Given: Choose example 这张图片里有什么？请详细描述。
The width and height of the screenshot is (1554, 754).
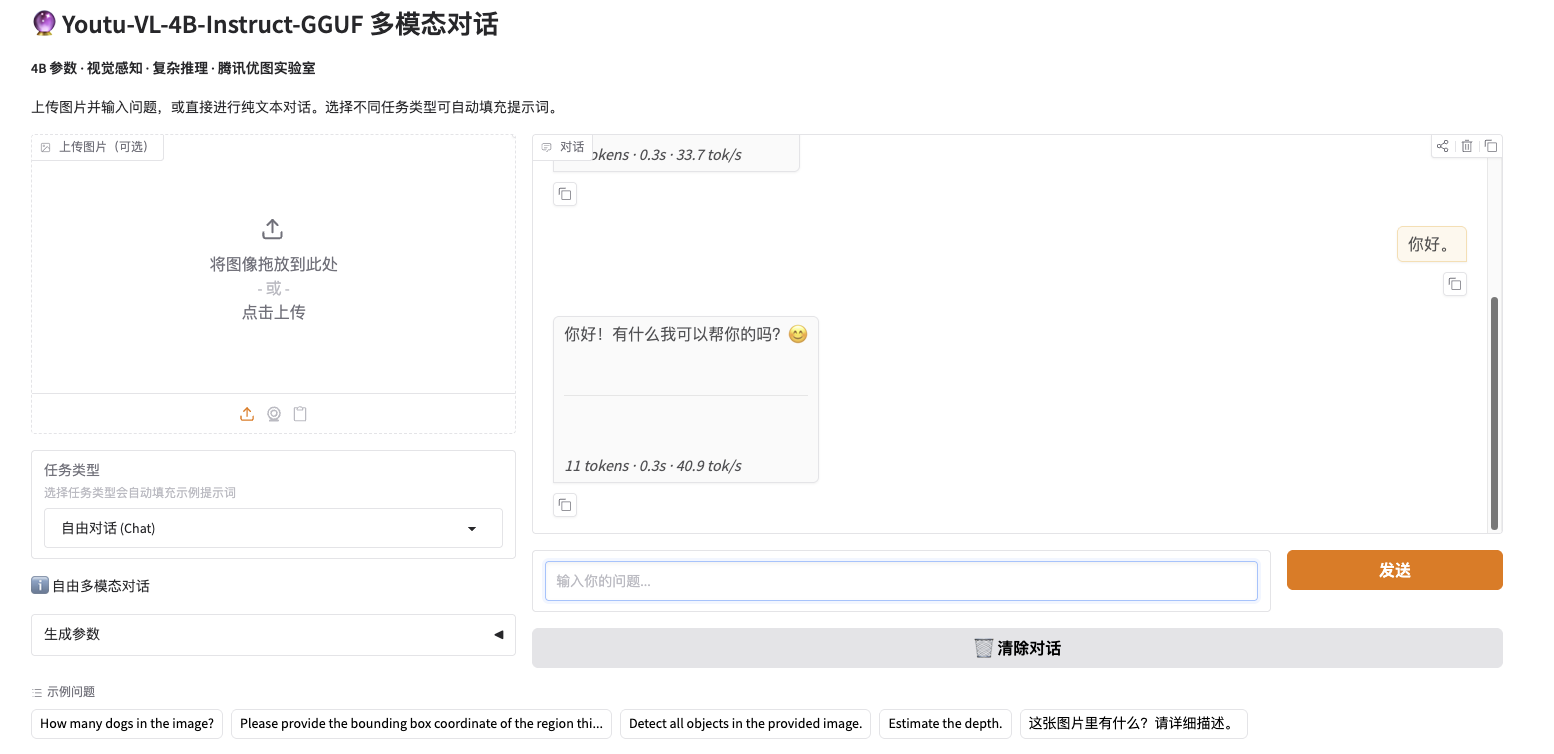Looking at the screenshot, I should click(1133, 724).
